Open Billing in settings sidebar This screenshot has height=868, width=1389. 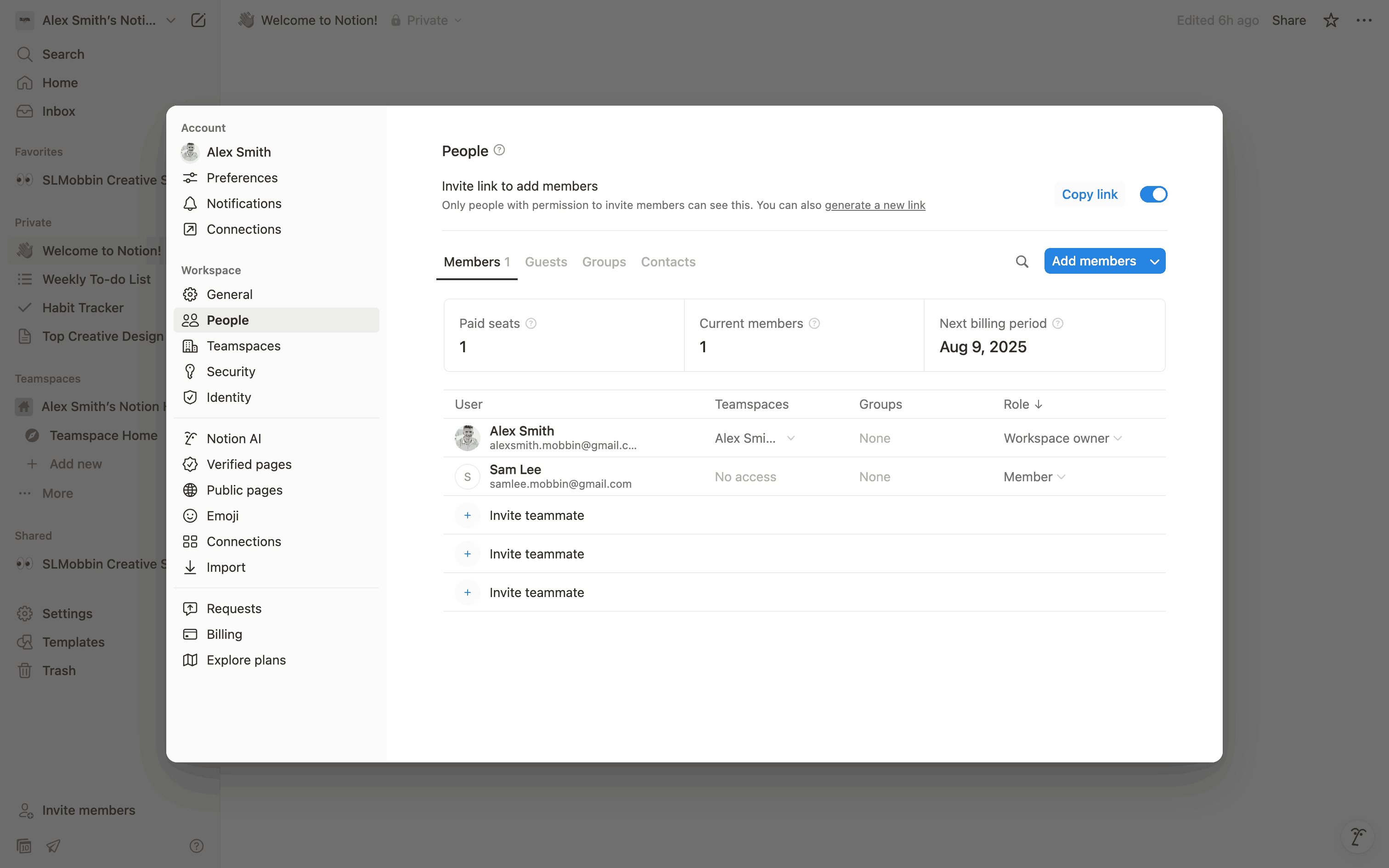[x=224, y=634]
